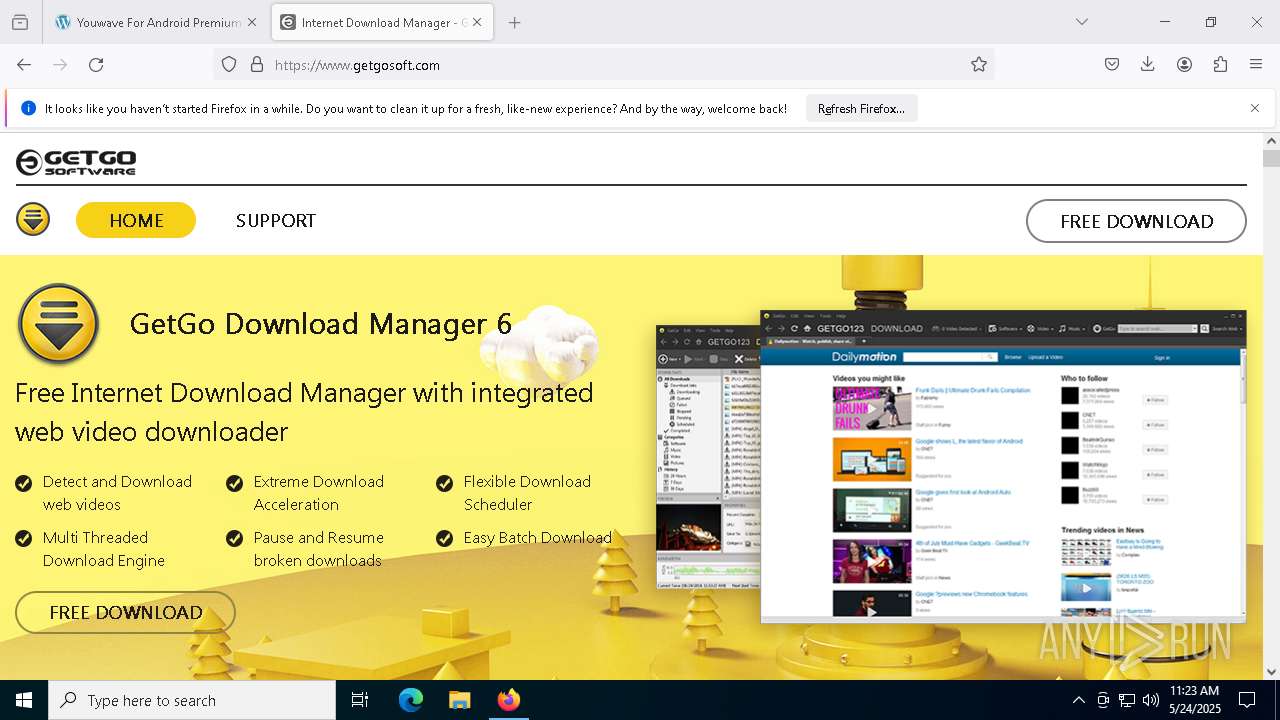
Task: Close the Internet Download Manager tab
Action: tap(477, 22)
